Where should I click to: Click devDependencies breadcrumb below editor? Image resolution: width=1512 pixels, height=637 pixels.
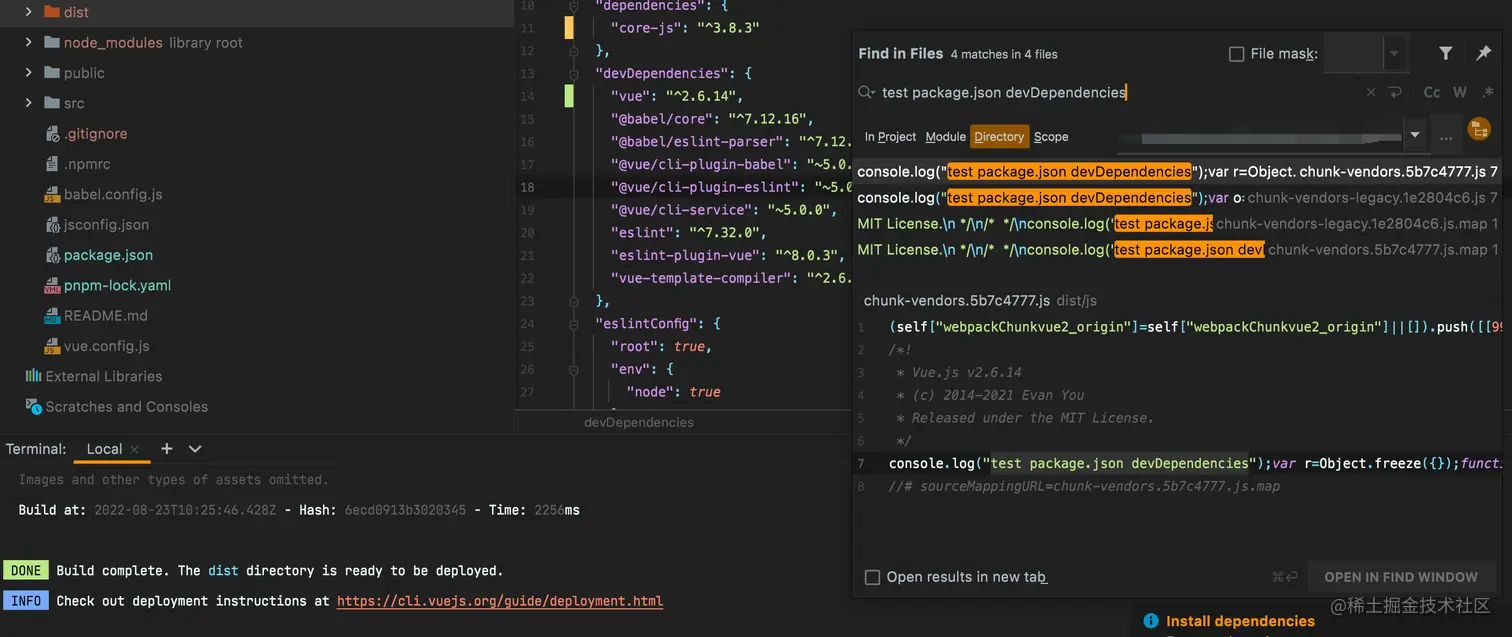point(638,422)
